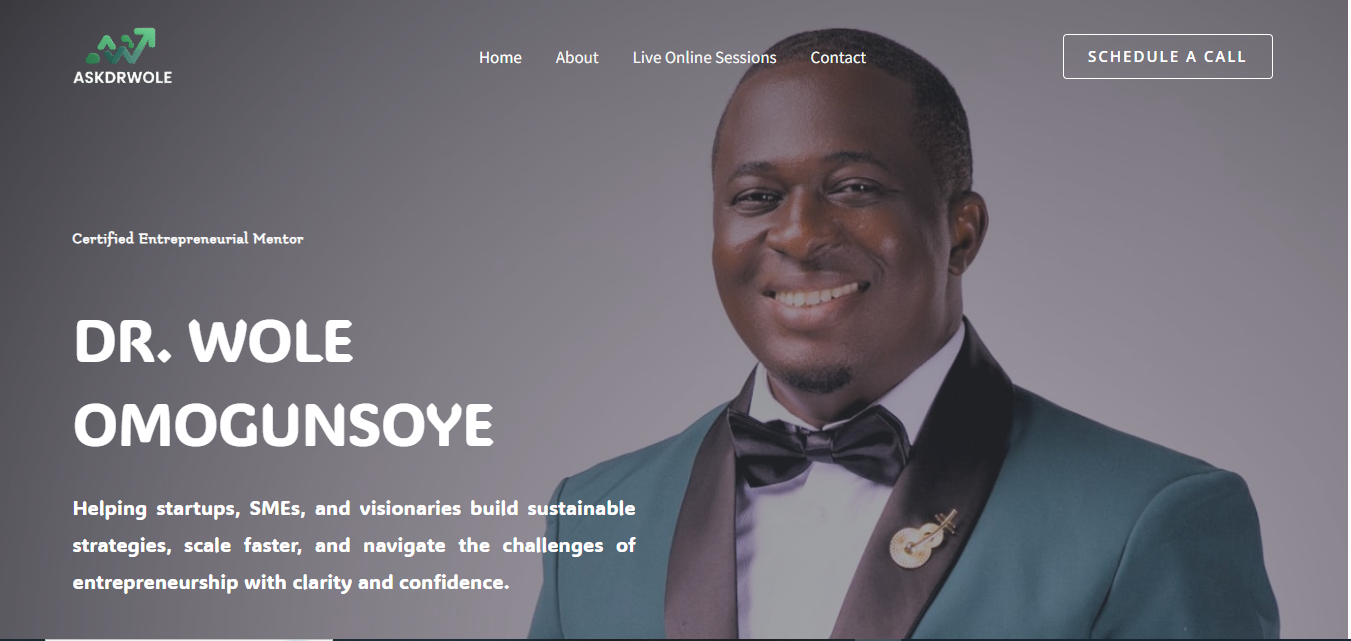The height and width of the screenshot is (641, 1351).
Task: Open the About page
Action: tap(577, 57)
